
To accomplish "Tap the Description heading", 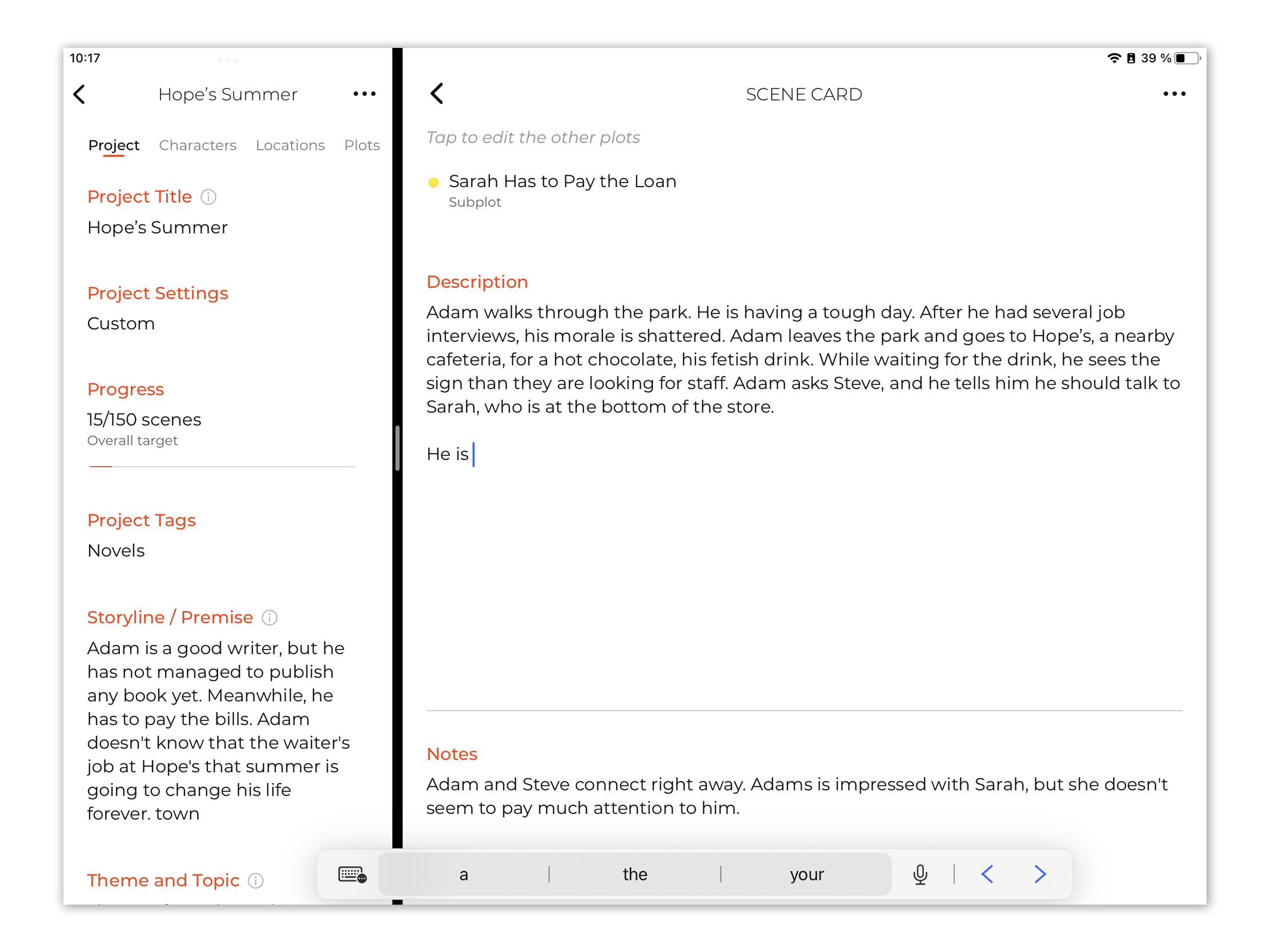I will [x=477, y=282].
